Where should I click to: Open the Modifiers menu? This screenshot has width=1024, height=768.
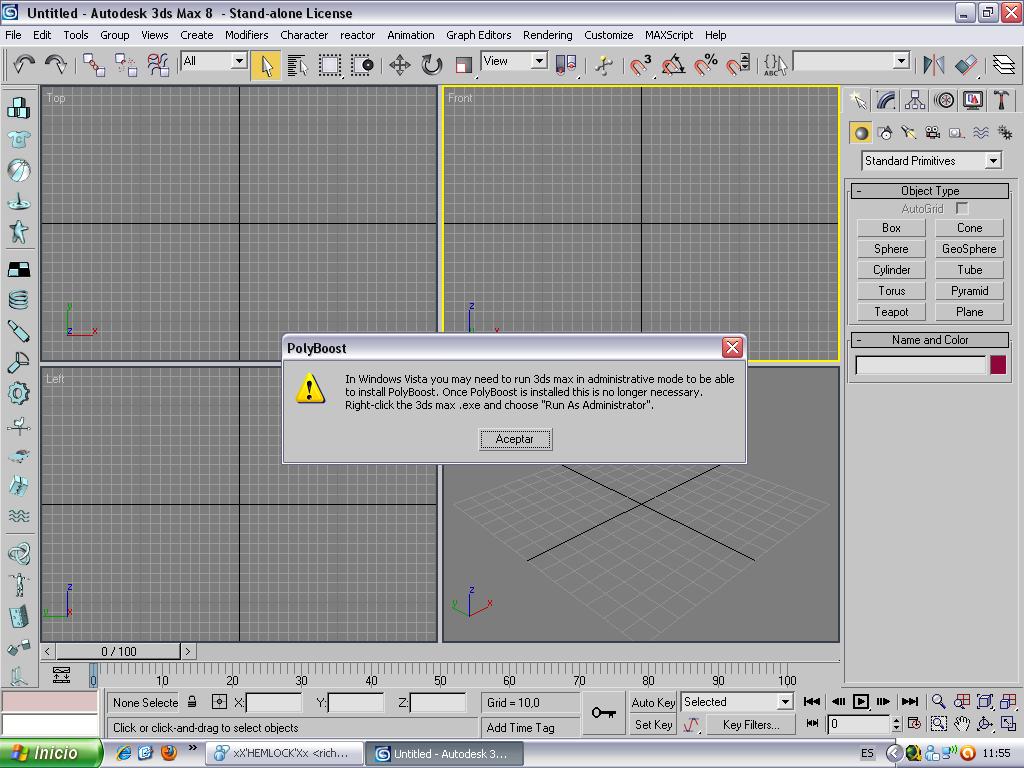pyautogui.click(x=246, y=35)
